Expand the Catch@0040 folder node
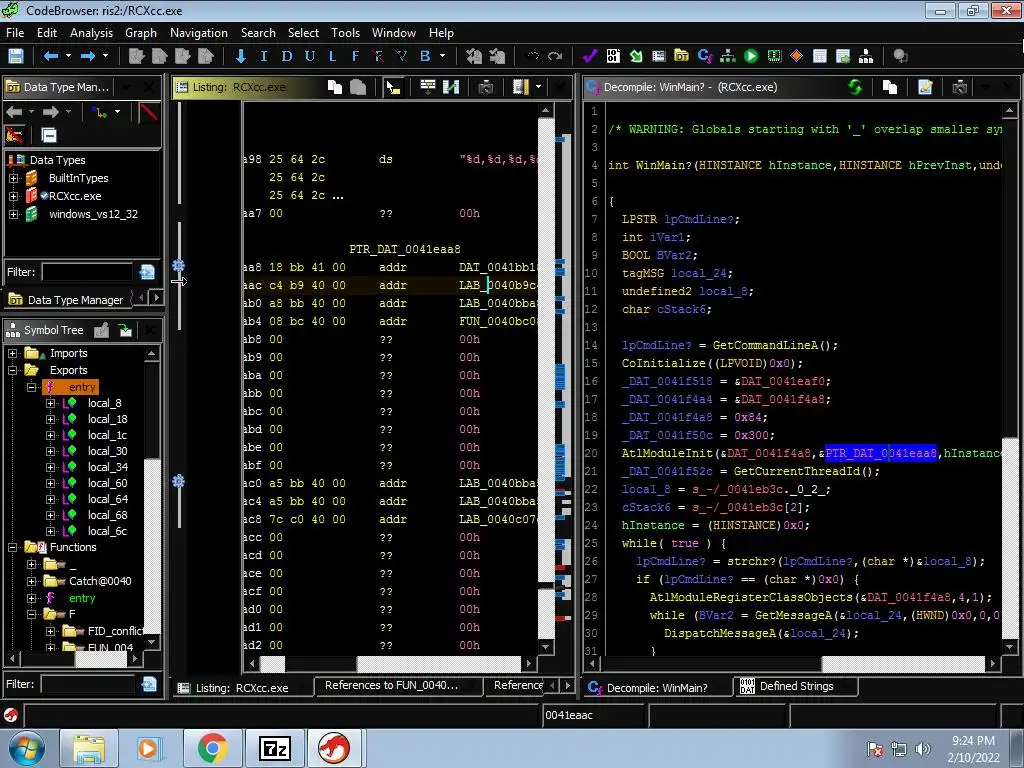1024x768 pixels. click(x=31, y=581)
